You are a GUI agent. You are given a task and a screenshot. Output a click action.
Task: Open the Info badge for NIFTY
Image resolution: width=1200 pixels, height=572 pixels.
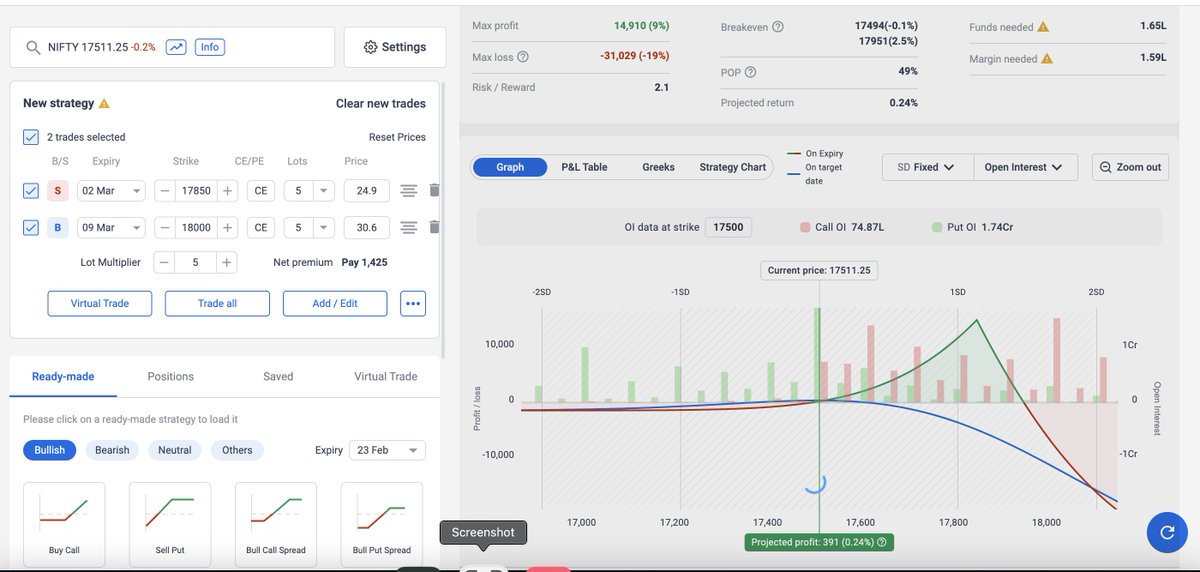click(209, 47)
